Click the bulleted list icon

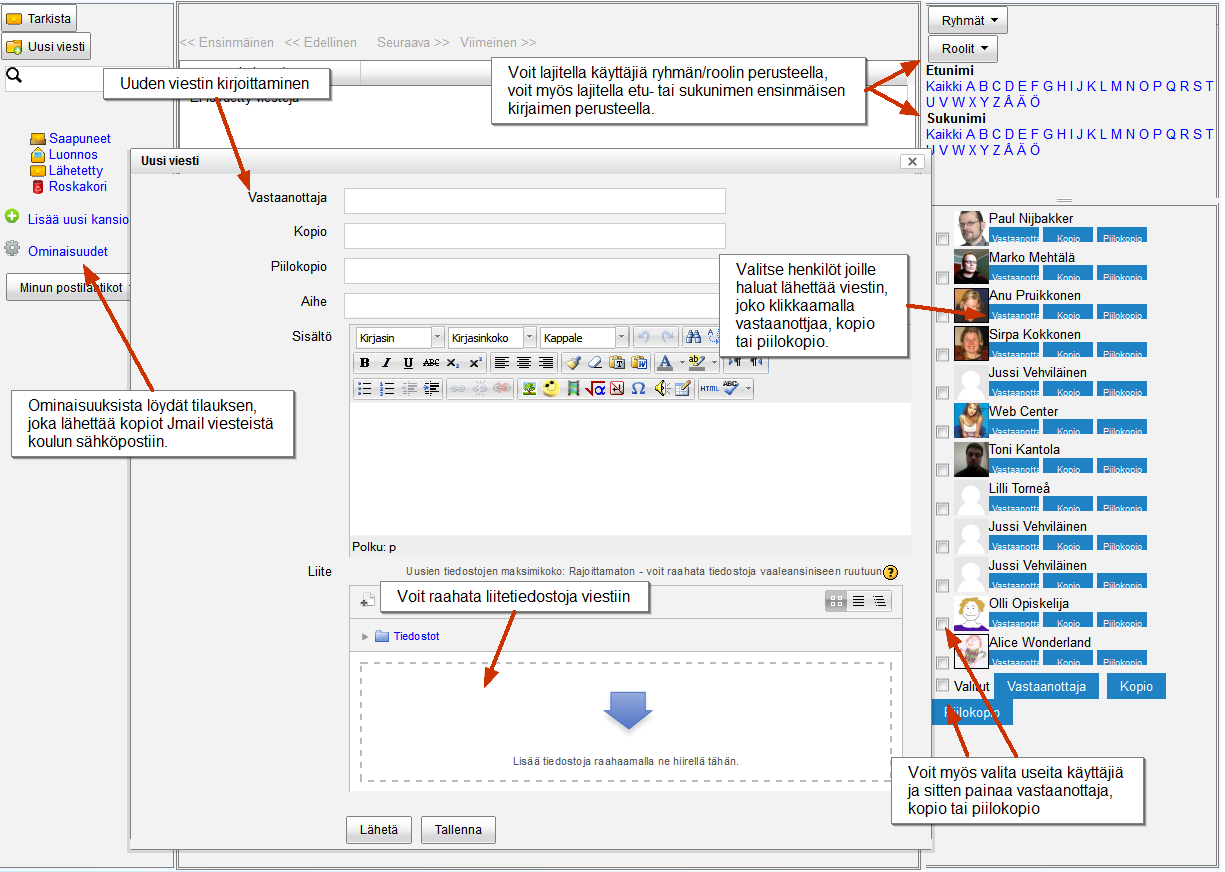[x=365, y=389]
